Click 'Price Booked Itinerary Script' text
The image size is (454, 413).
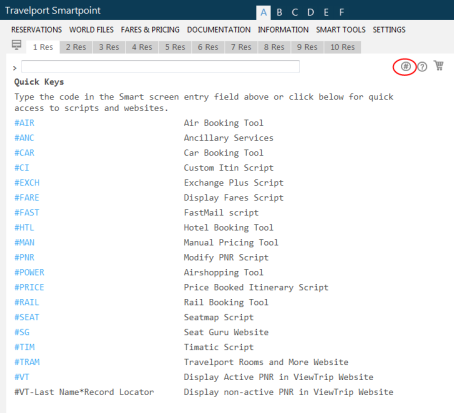pyautogui.click(x=256, y=287)
